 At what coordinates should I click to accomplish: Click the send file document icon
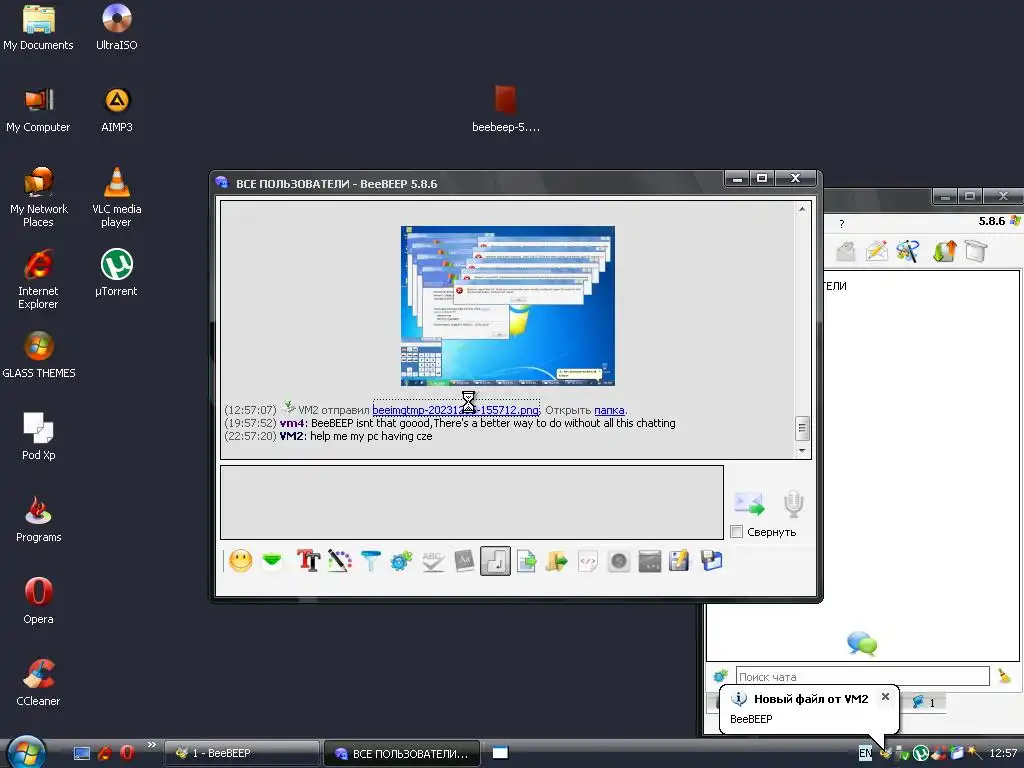tap(526, 561)
